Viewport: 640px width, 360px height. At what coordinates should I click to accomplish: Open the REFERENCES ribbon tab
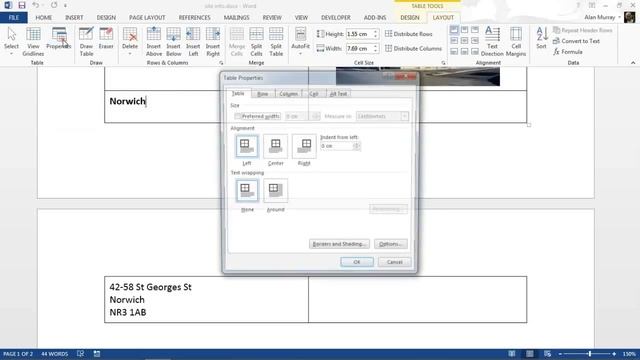194,18
